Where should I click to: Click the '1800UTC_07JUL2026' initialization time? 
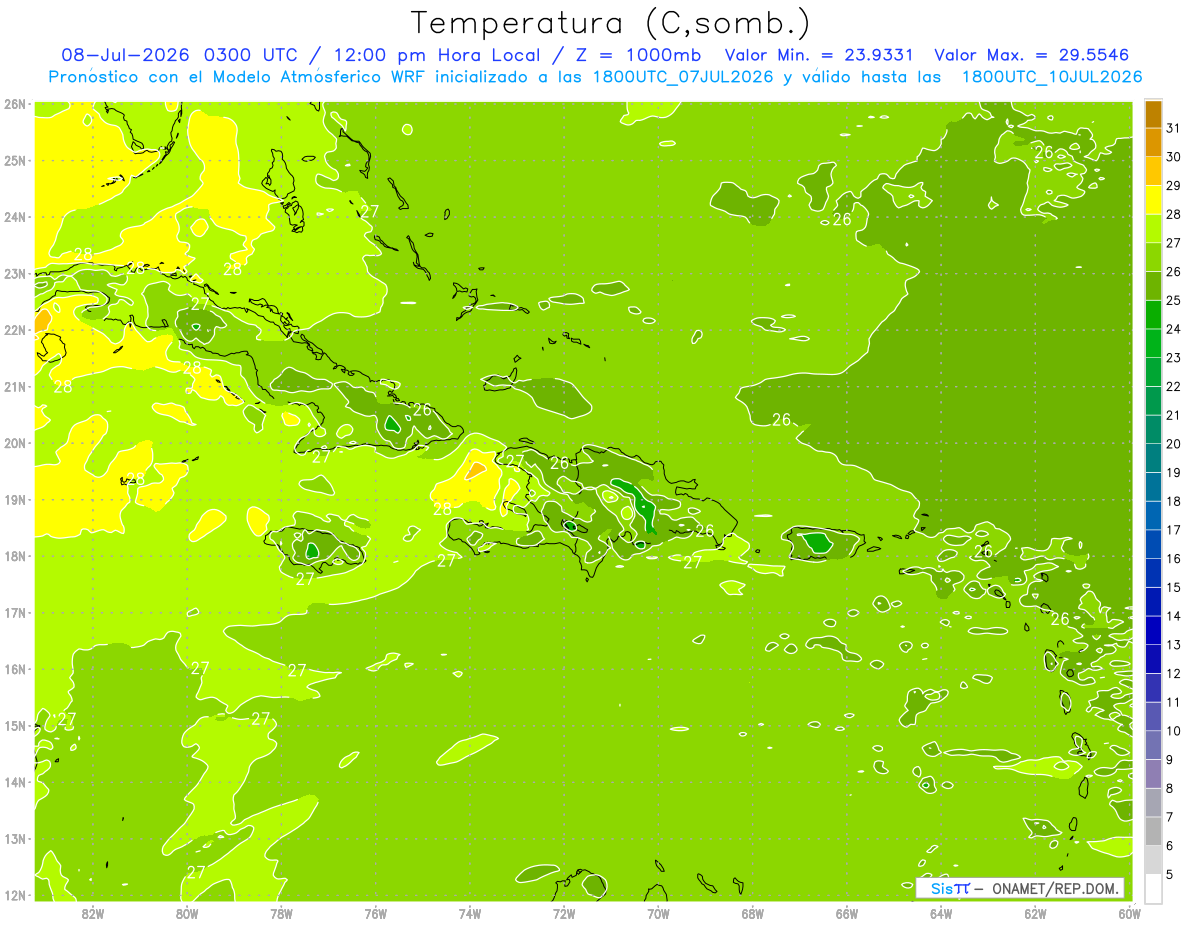(x=684, y=76)
